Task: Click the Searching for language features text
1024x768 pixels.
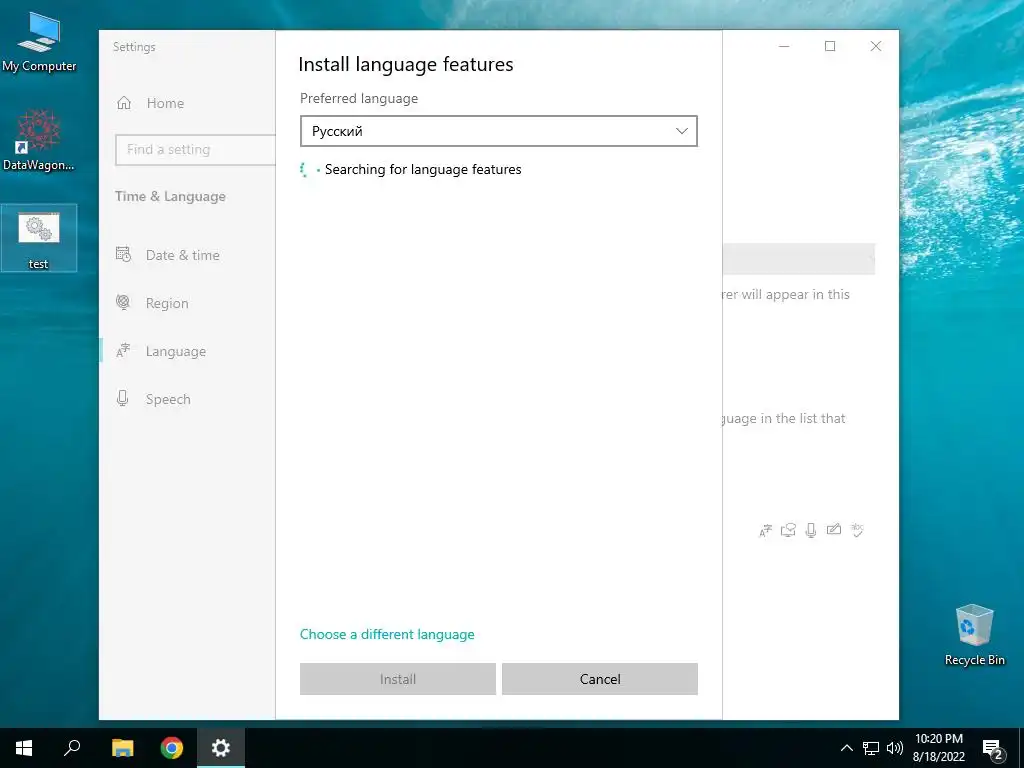Action: (423, 170)
